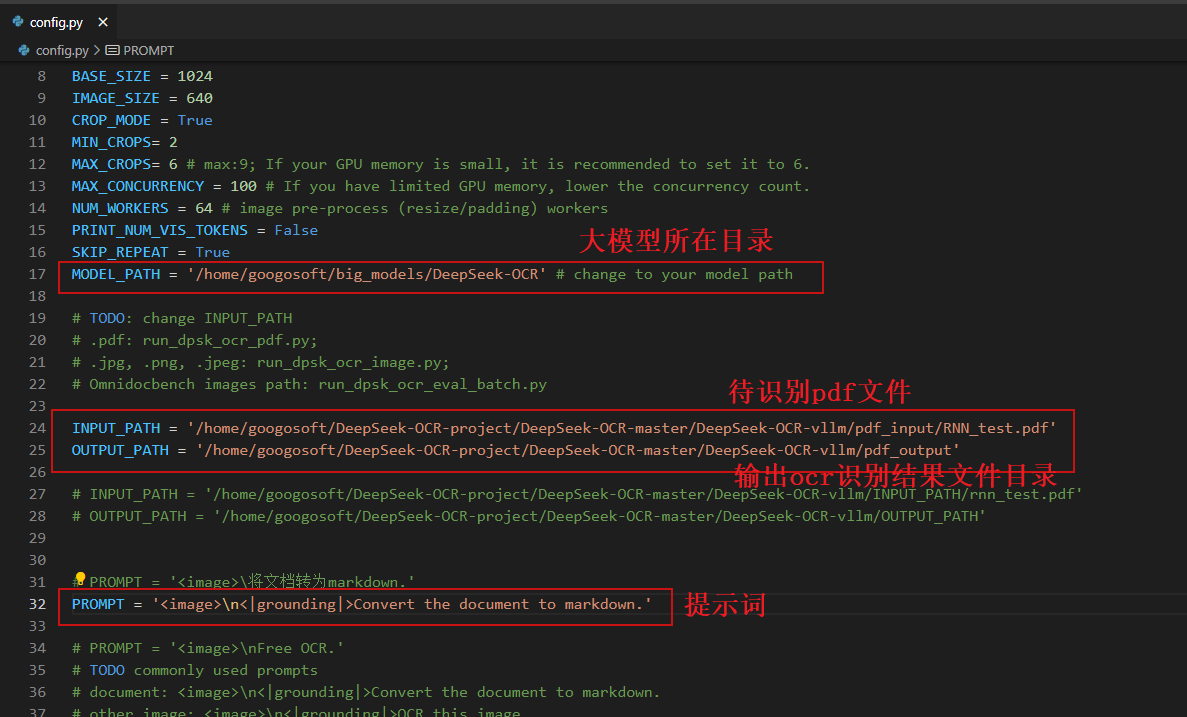
Task: Close the config.py tab
Action: [103, 22]
